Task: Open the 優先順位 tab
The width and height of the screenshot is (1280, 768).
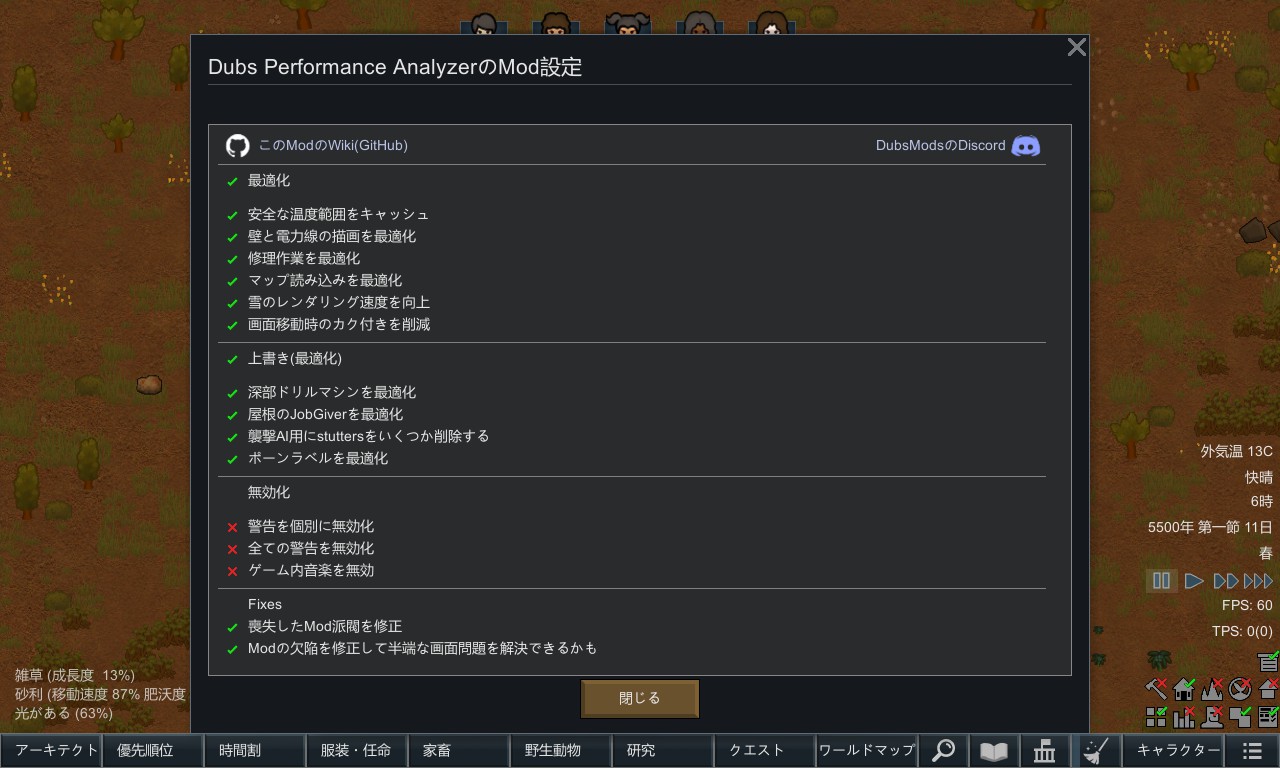Action: [153, 750]
